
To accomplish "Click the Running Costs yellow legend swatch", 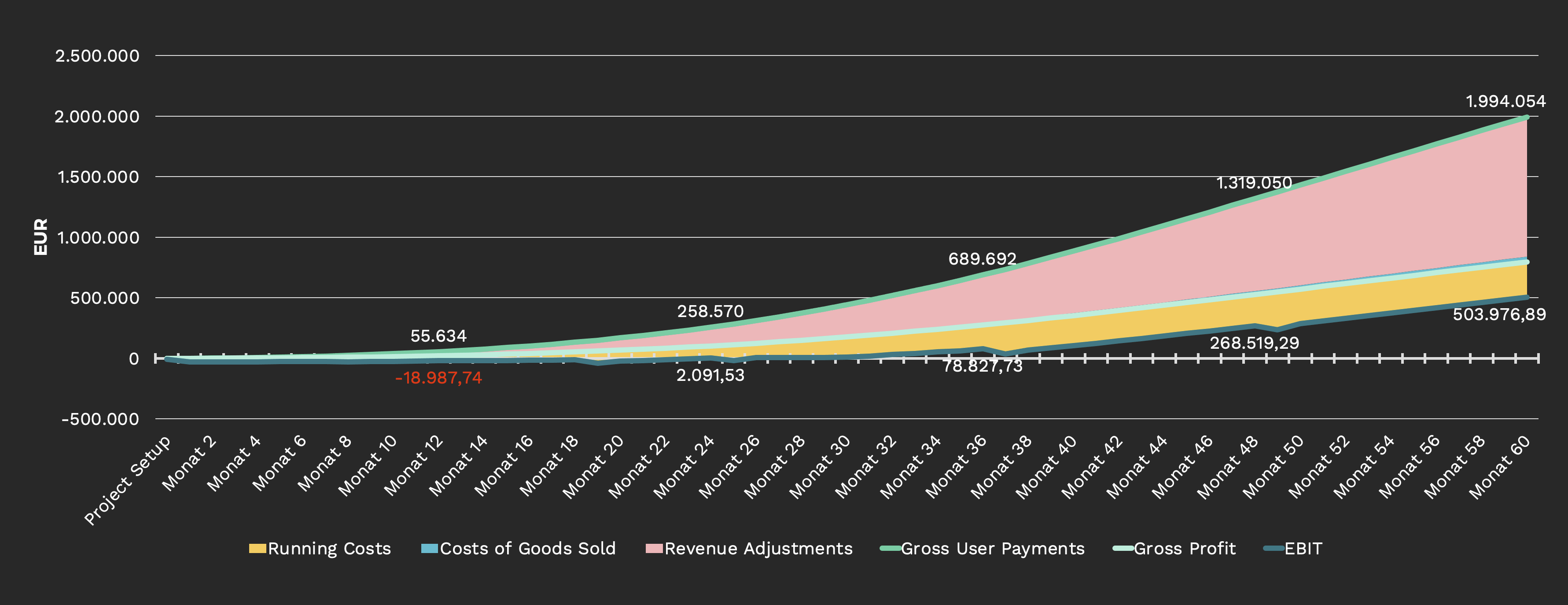I will [258, 548].
